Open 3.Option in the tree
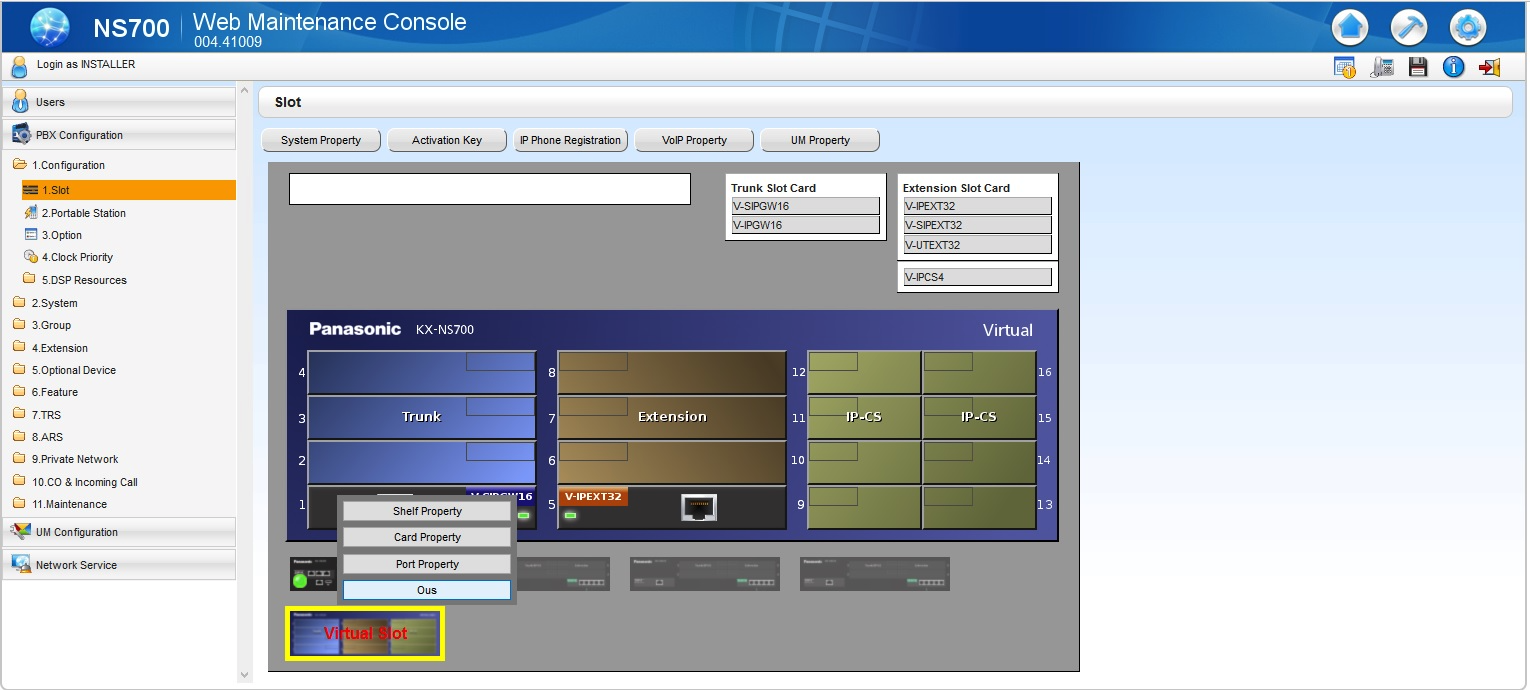 (62, 235)
